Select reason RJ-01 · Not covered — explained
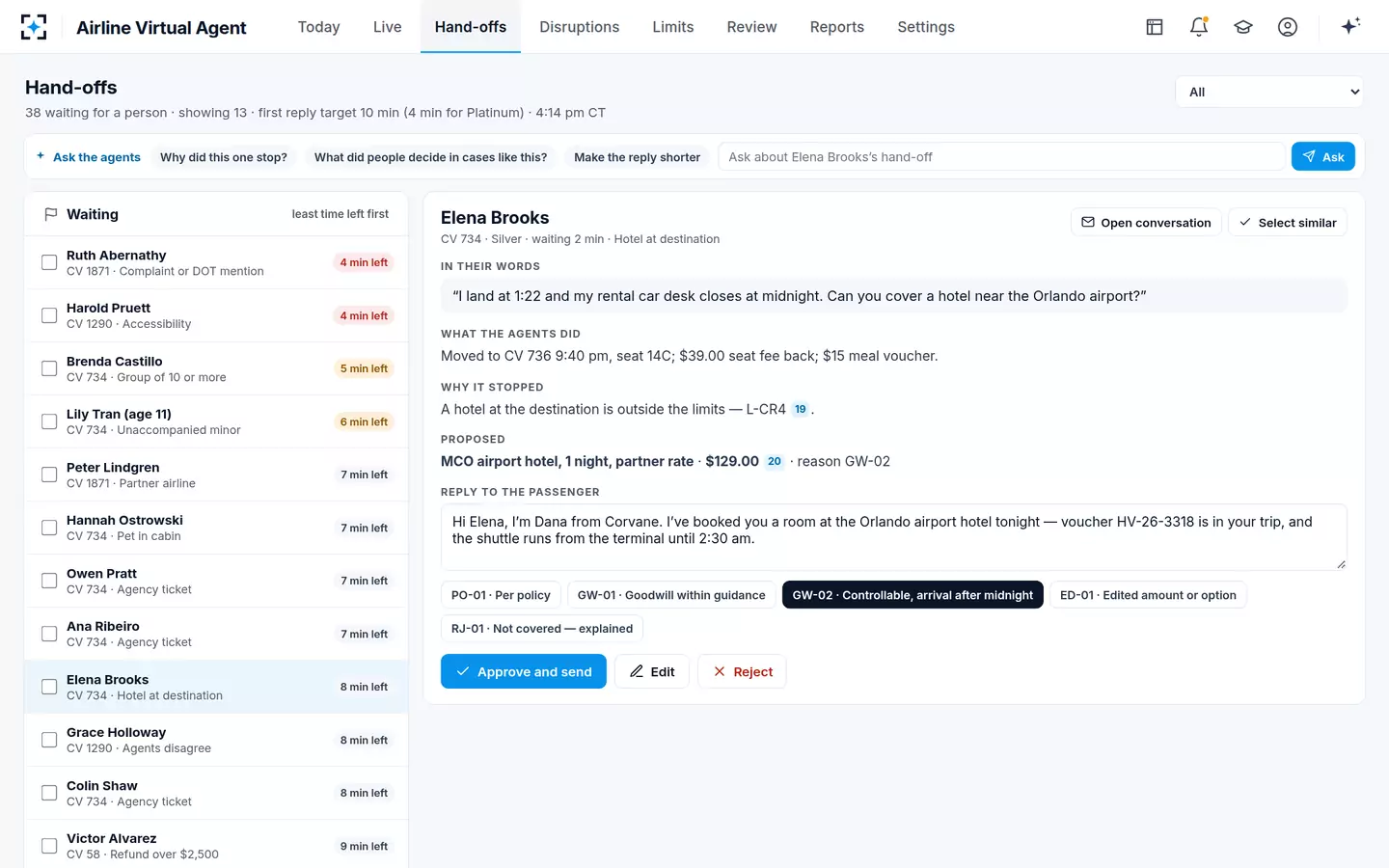This screenshot has height=868, width=1389. click(542, 629)
